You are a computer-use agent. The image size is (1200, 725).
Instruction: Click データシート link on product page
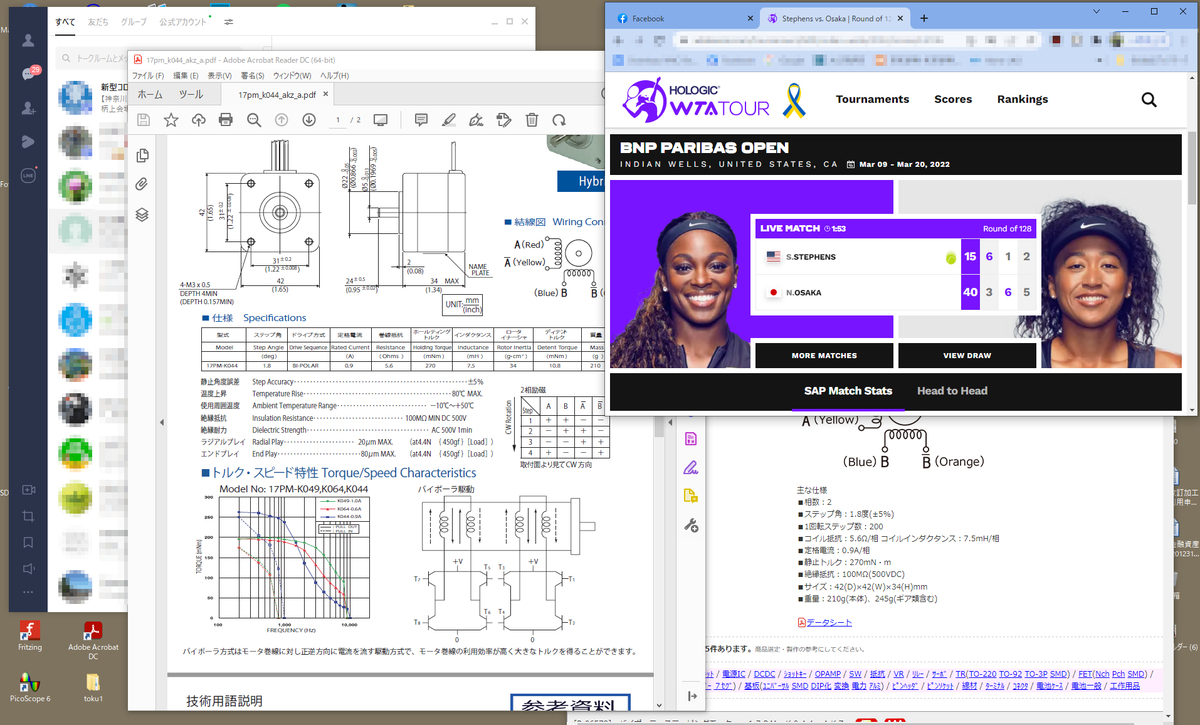(x=829, y=623)
